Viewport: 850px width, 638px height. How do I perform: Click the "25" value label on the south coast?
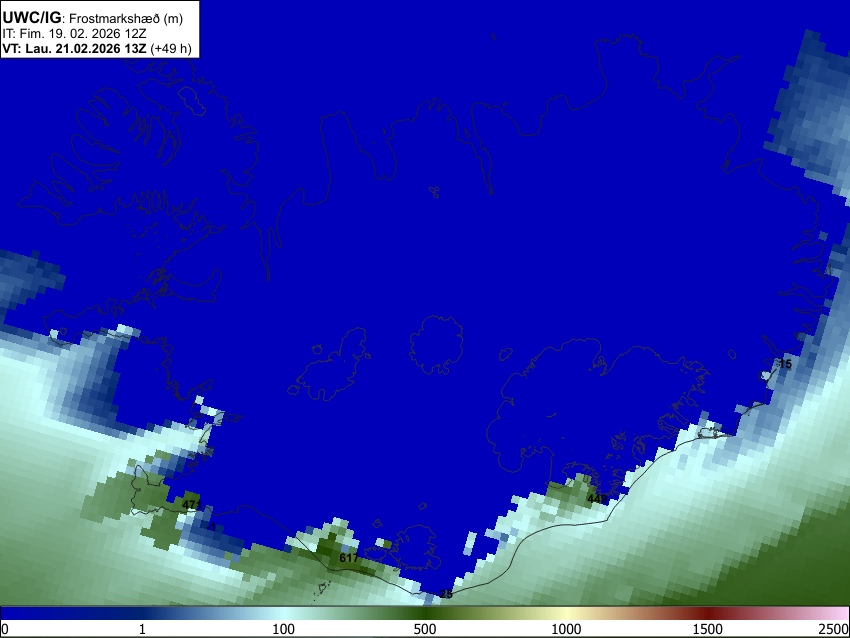446,594
